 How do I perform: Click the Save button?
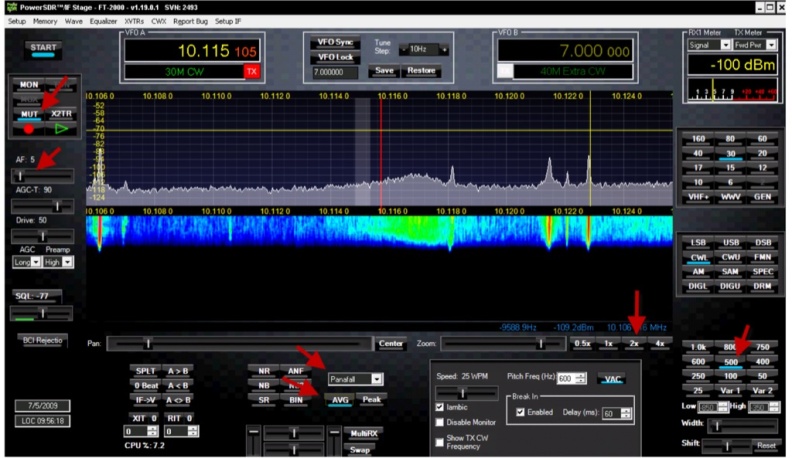tap(384, 71)
